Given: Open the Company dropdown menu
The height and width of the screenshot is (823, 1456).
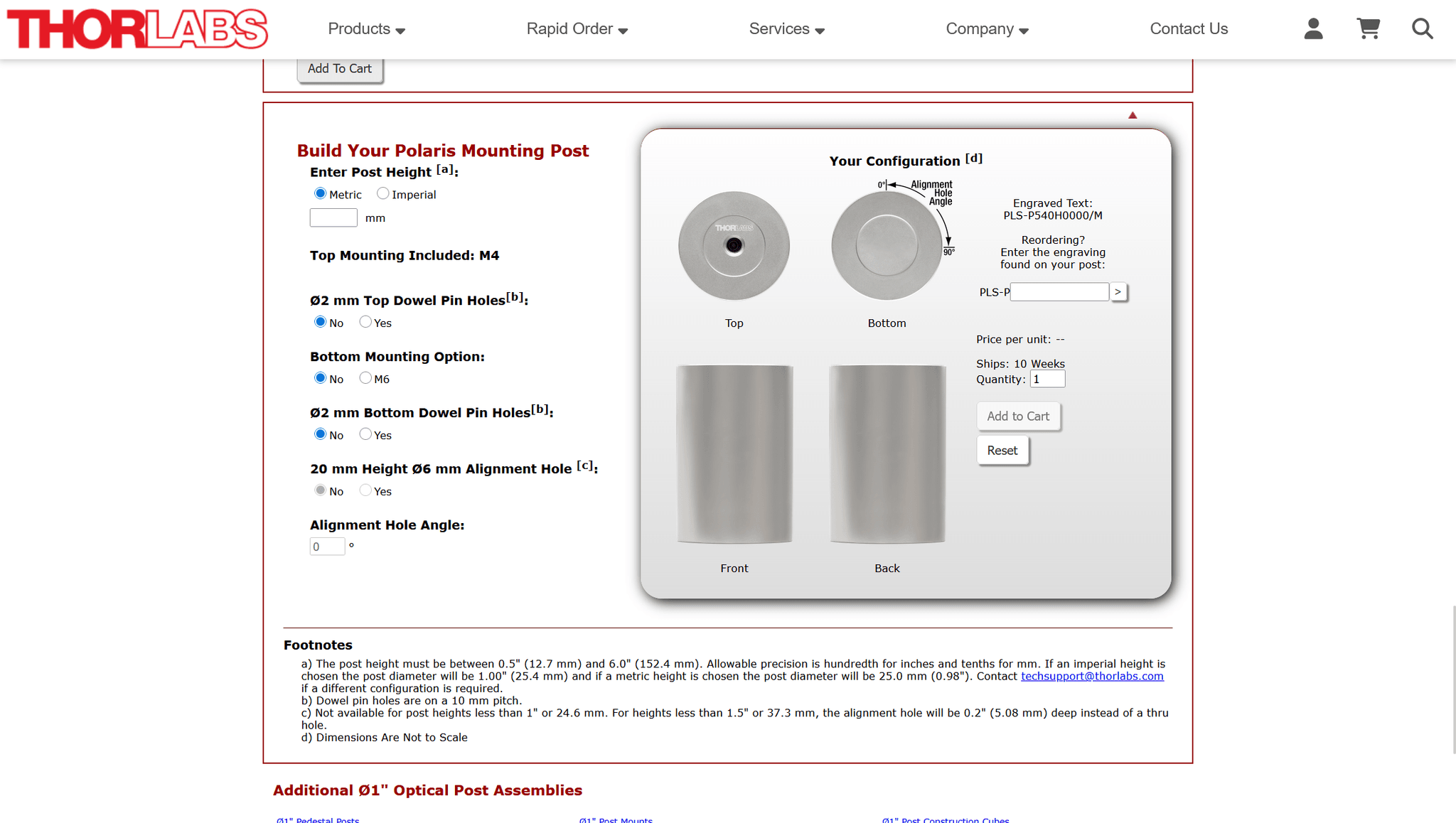Looking at the screenshot, I should click(987, 29).
